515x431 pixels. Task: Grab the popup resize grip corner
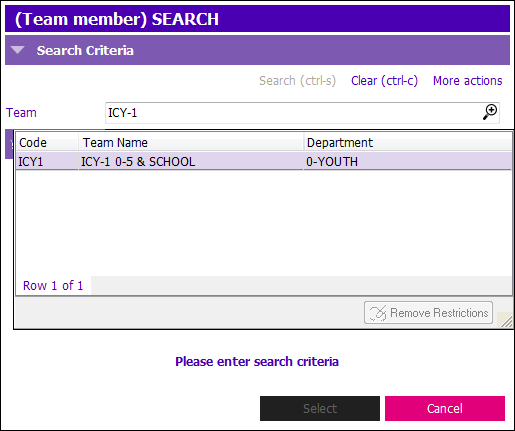tap(506, 321)
